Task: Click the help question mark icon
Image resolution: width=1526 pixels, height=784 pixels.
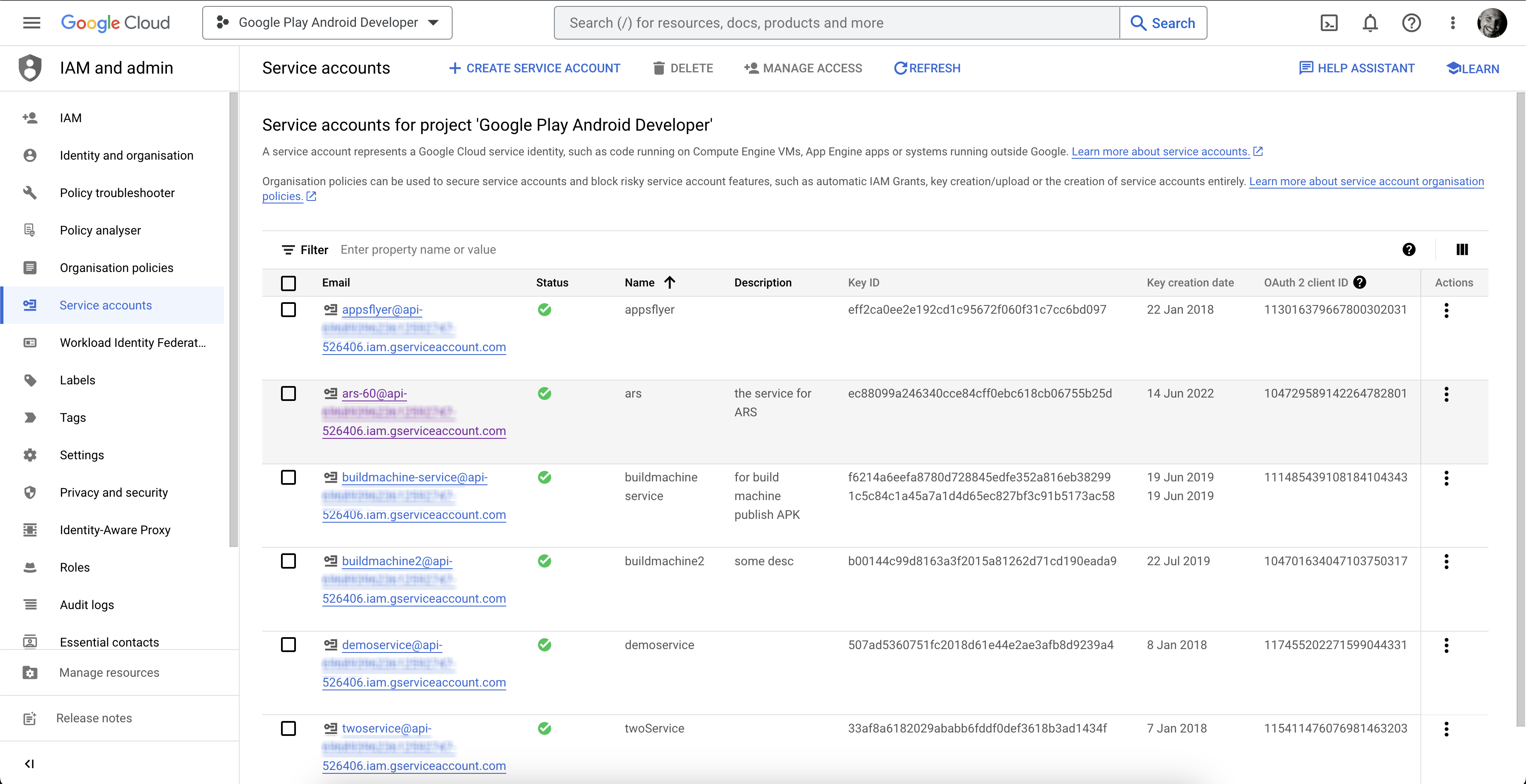Action: pyautogui.click(x=1411, y=23)
